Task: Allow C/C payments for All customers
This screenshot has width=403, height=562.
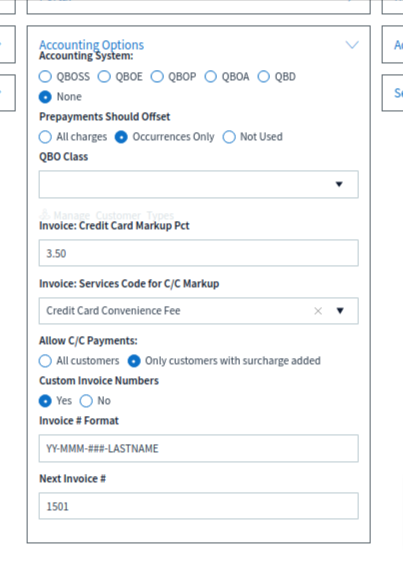Action: pos(45,361)
